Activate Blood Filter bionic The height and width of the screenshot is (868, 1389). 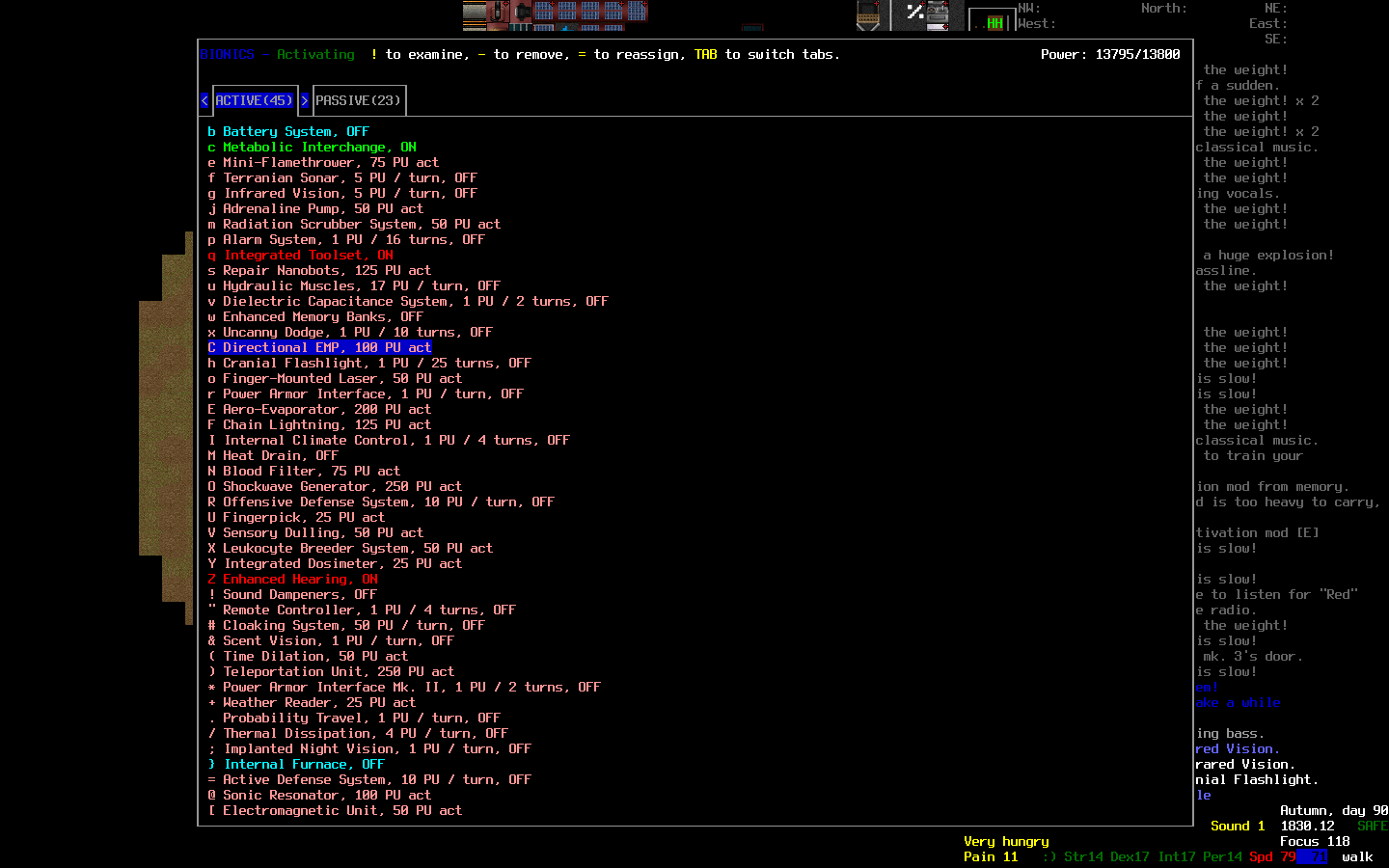(304, 471)
